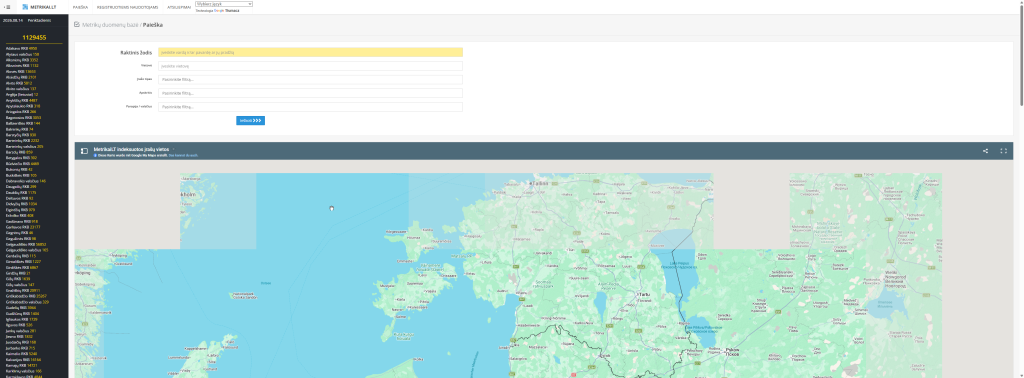Click the Raktinis žodis keyword field
Image resolution: width=1024 pixels, height=378 pixels.
[310, 52]
